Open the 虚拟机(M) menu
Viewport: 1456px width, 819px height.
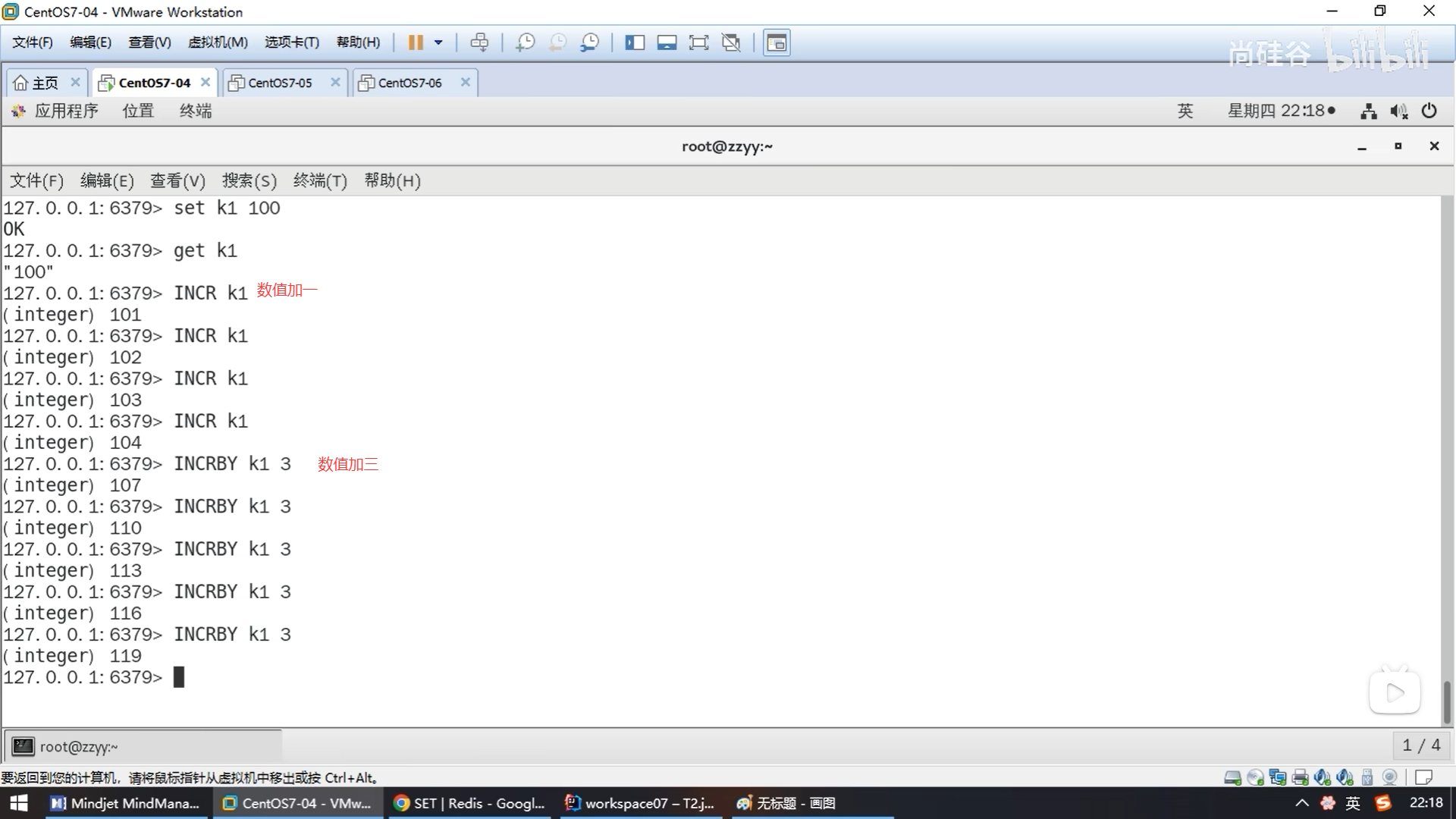(x=218, y=42)
